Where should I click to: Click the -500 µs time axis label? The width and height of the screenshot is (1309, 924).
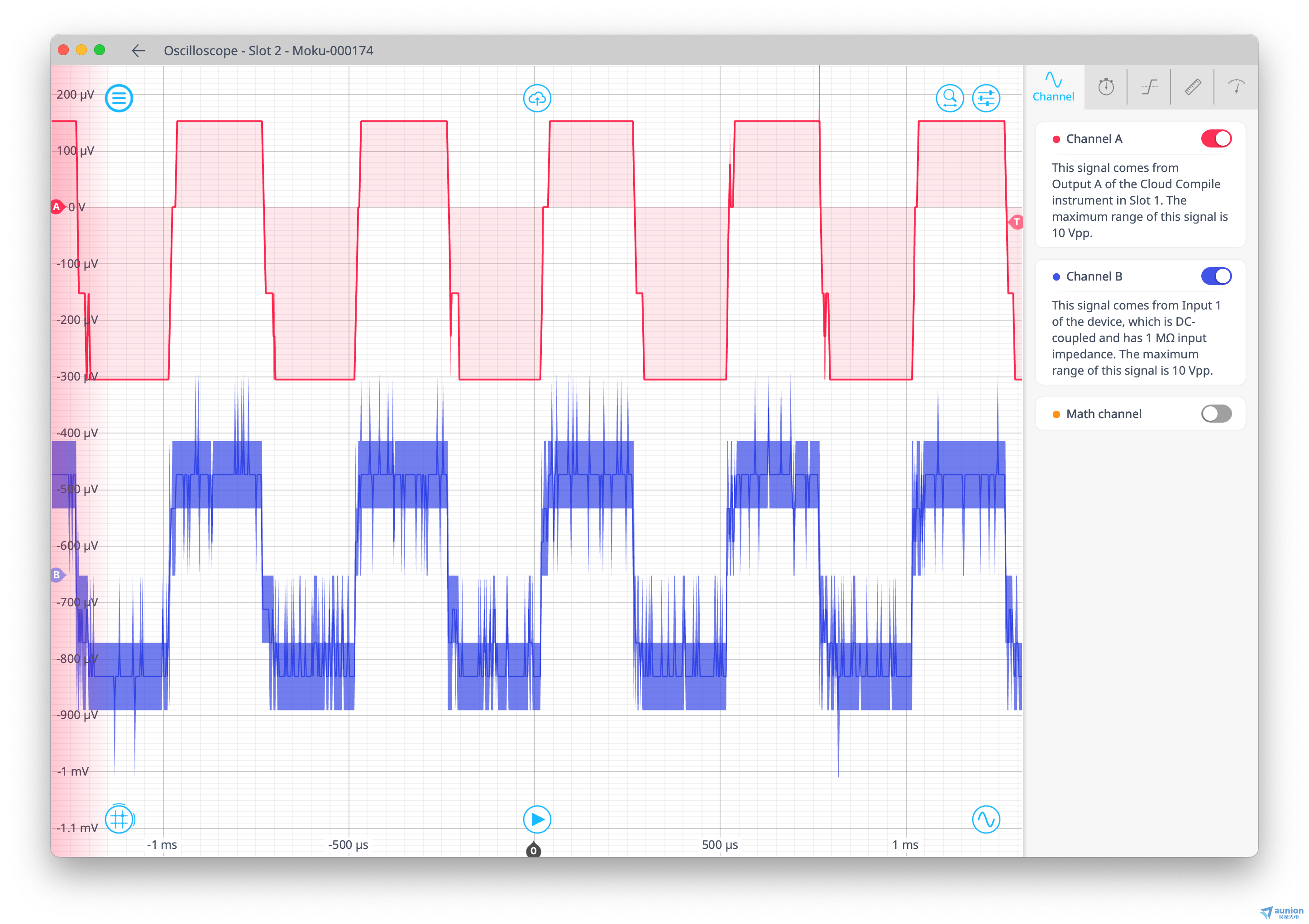click(348, 845)
